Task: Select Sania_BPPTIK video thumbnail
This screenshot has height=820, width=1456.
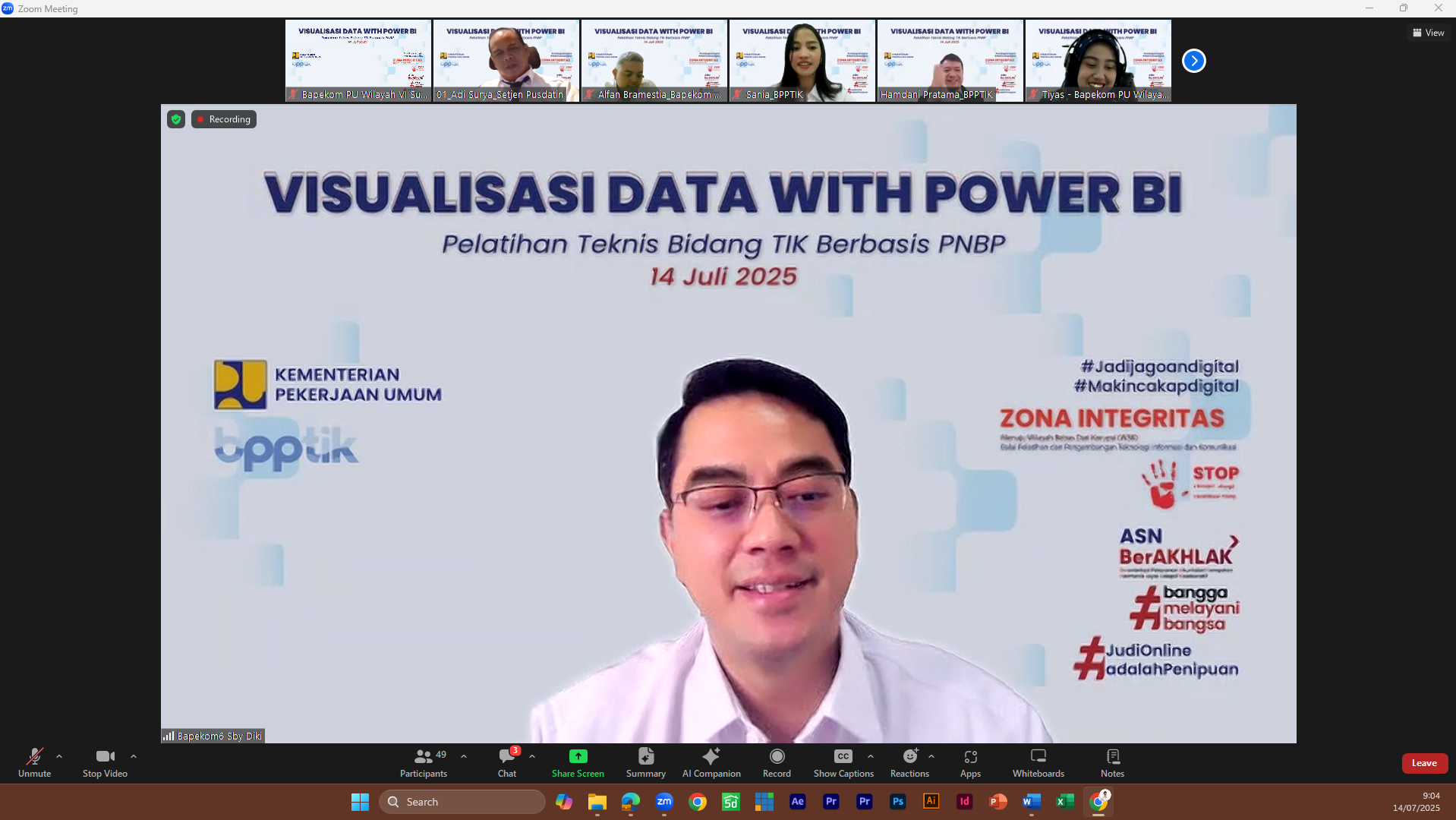Action: click(x=802, y=61)
